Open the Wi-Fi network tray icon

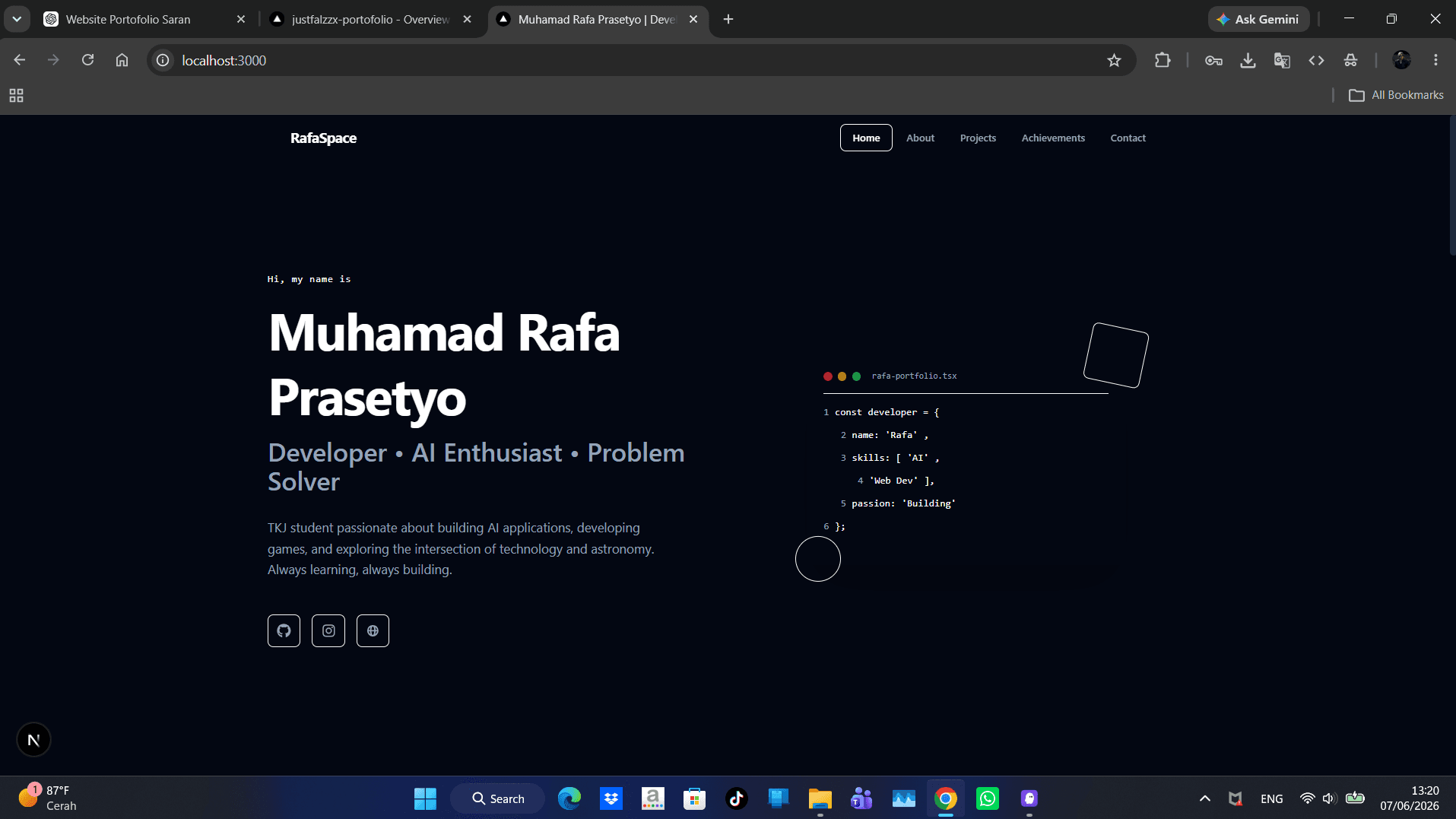[x=1307, y=798]
